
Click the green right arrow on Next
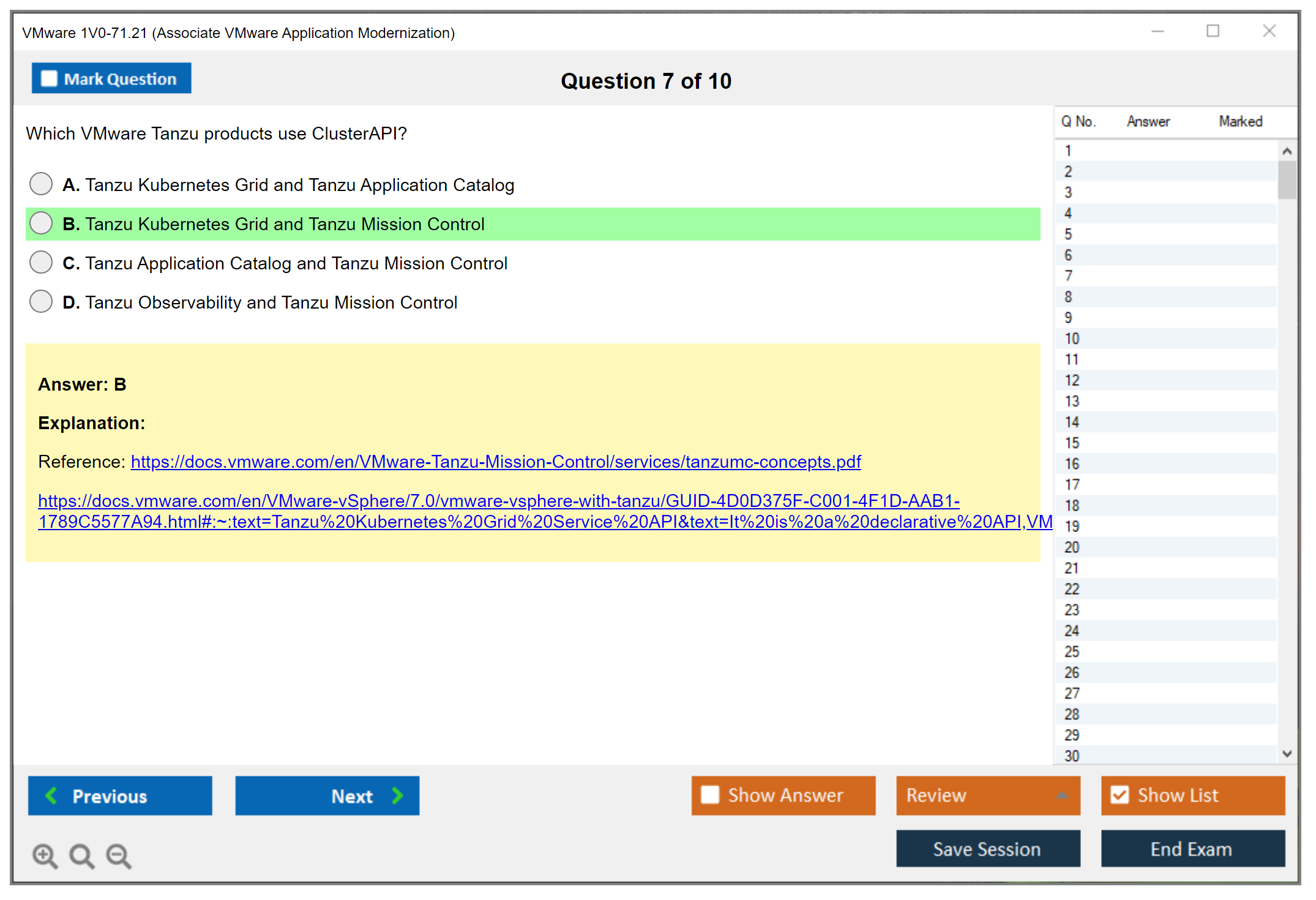(398, 795)
